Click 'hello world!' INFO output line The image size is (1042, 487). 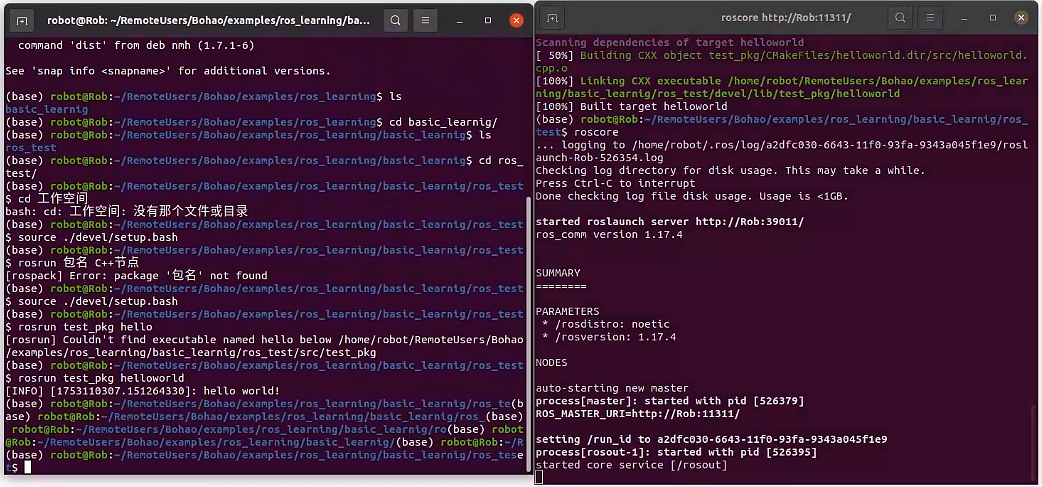tap(142, 391)
